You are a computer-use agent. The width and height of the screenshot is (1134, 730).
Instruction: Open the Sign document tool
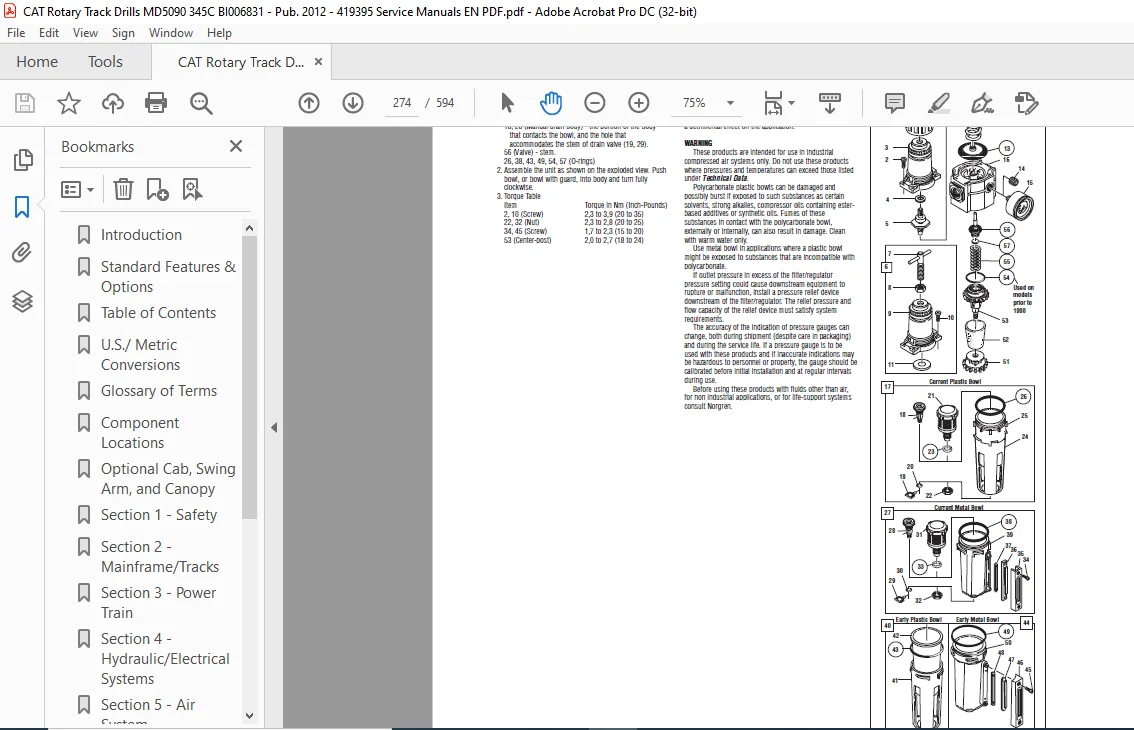click(982, 103)
